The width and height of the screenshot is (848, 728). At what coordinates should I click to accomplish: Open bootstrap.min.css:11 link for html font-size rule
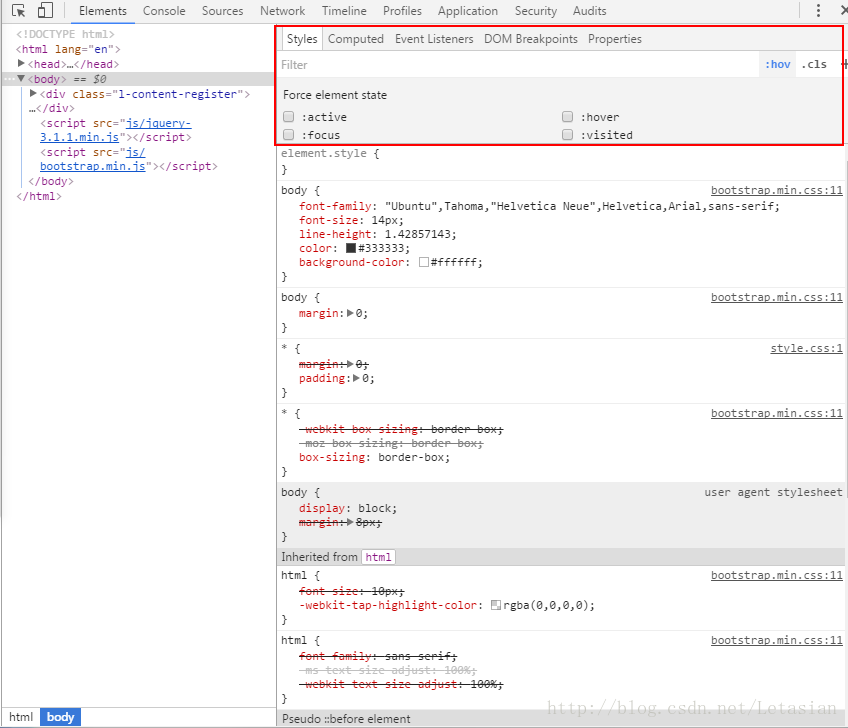coord(777,575)
